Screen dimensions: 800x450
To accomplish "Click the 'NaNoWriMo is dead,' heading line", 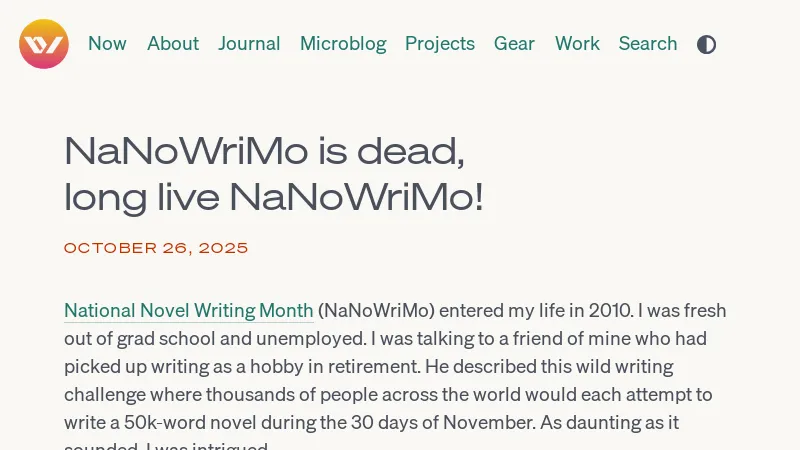I will tap(264, 152).
